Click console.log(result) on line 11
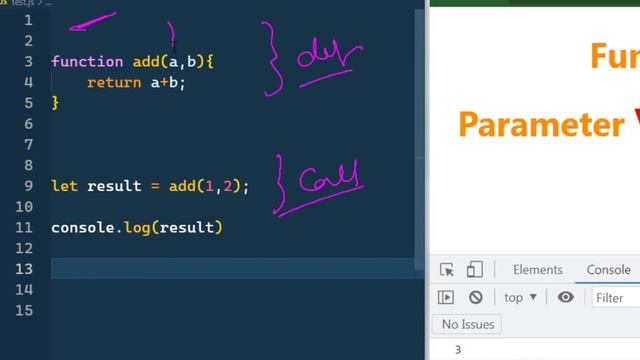The image size is (640, 360). click(x=137, y=228)
